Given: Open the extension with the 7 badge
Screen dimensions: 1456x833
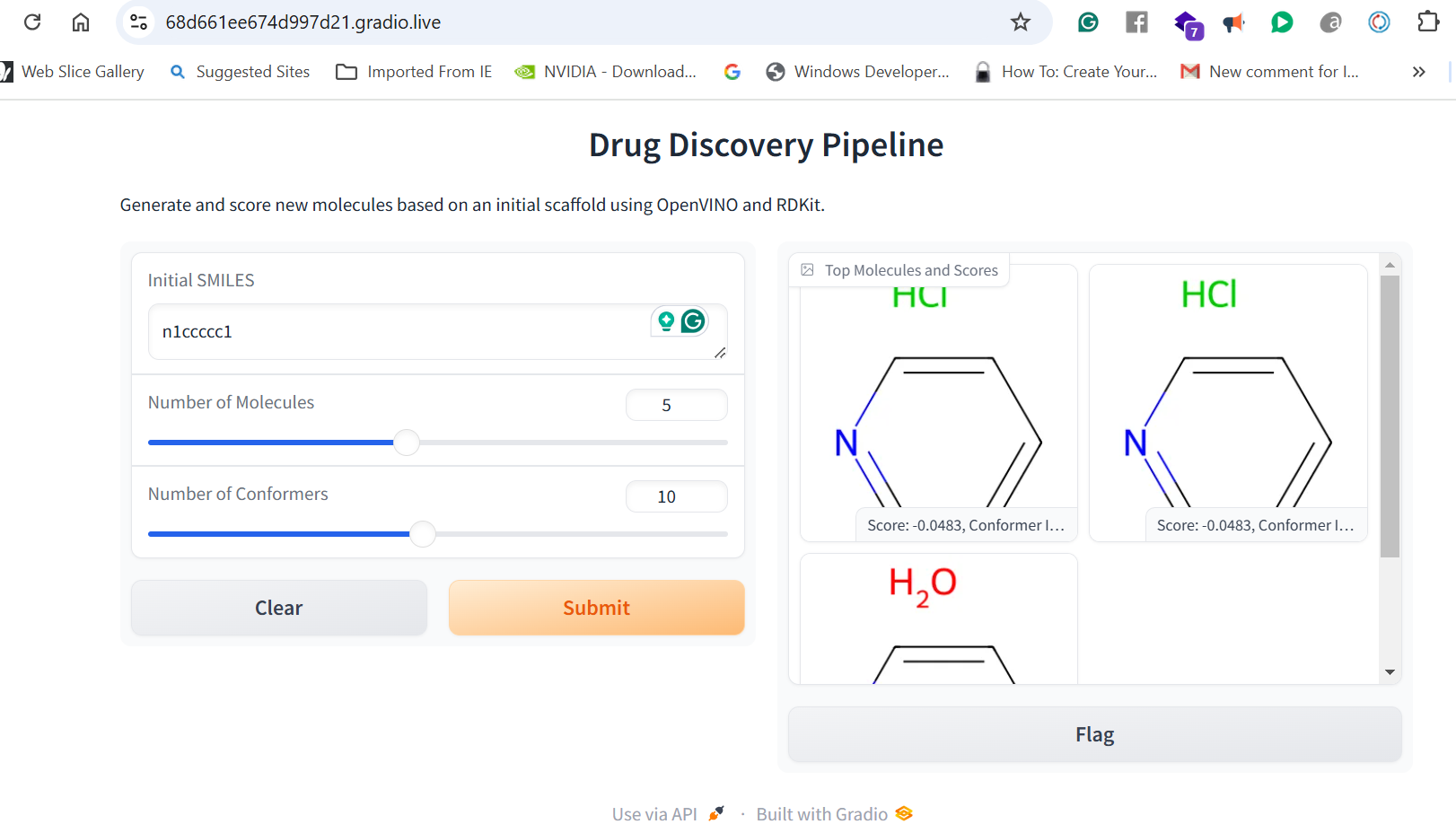Looking at the screenshot, I should pyautogui.click(x=1188, y=24).
